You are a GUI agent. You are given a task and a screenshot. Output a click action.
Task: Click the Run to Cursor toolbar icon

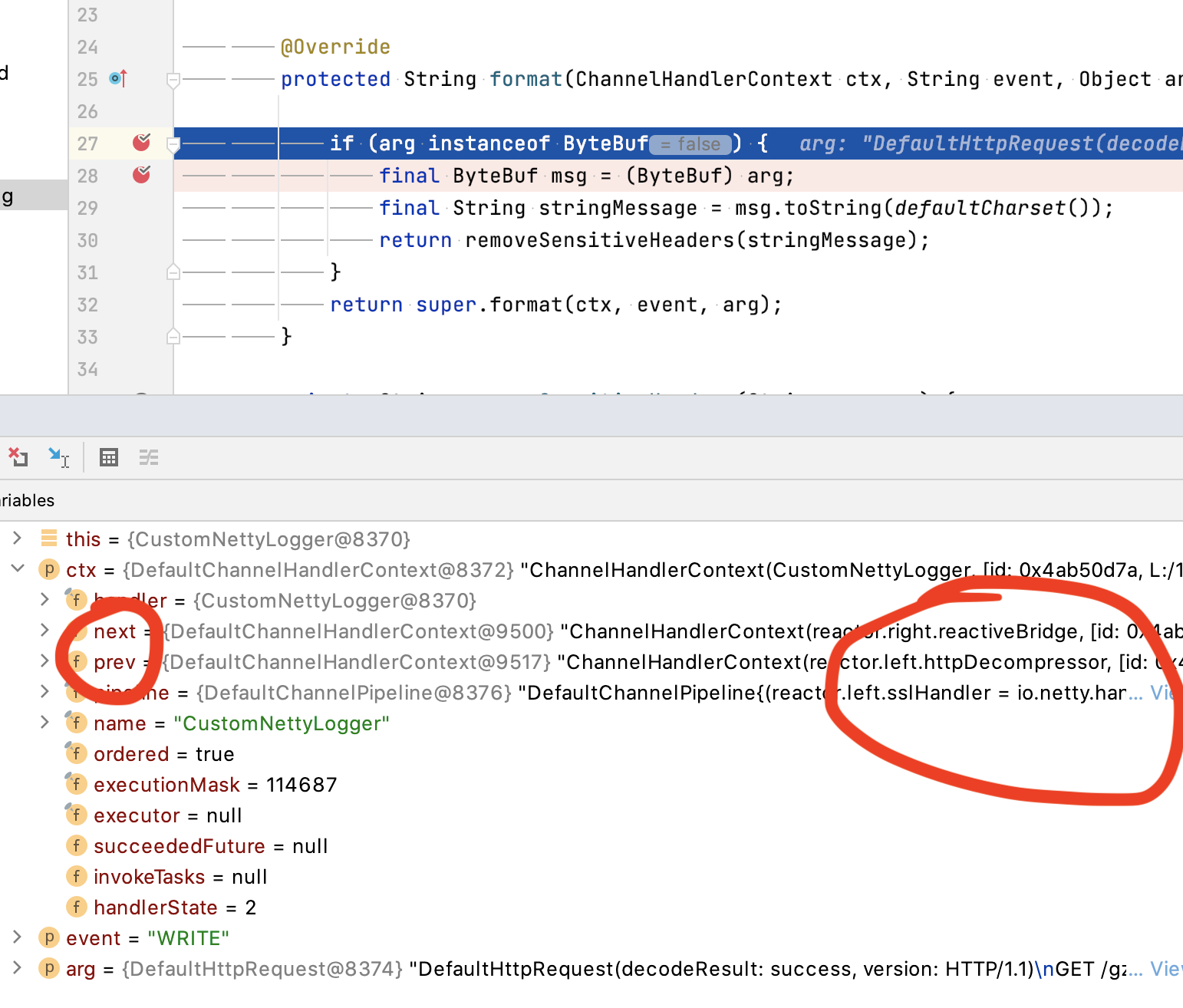58,458
